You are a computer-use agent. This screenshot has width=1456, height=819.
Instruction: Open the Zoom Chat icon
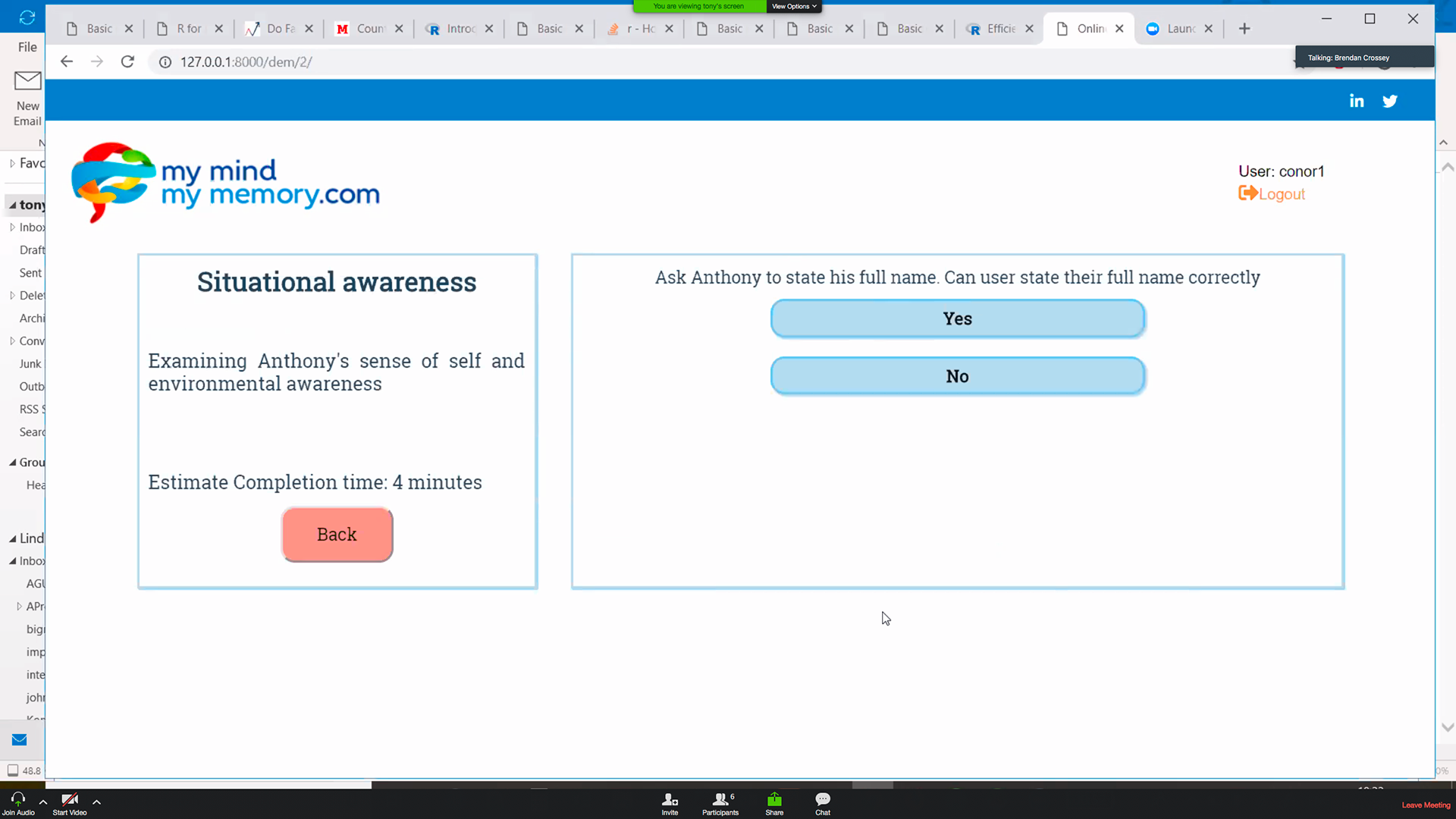(823, 804)
